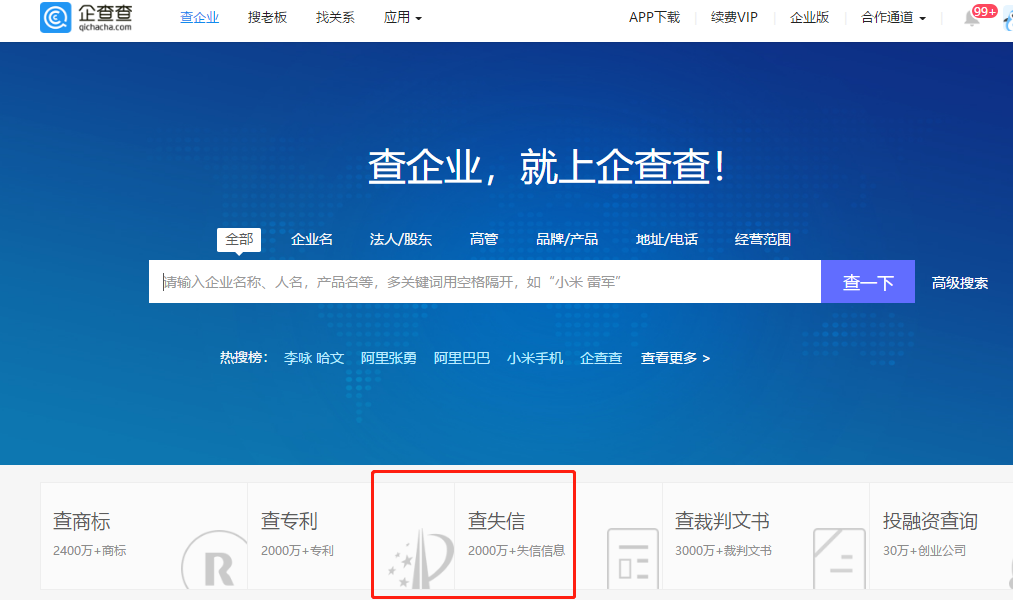This screenshot has height=600, width=1013.
Task: Open the 企业版 link
Action: point(809,17)
